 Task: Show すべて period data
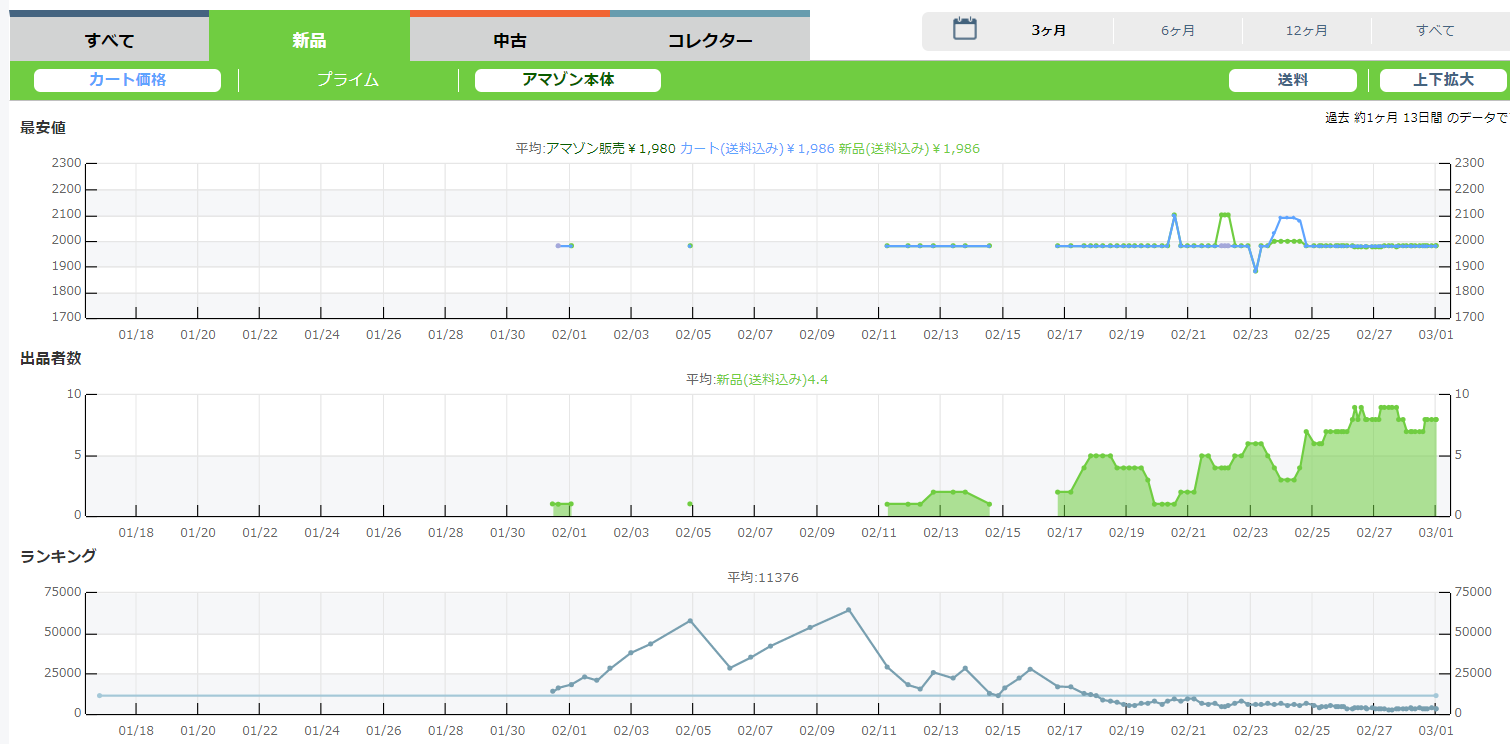(x=1435, y=31)
